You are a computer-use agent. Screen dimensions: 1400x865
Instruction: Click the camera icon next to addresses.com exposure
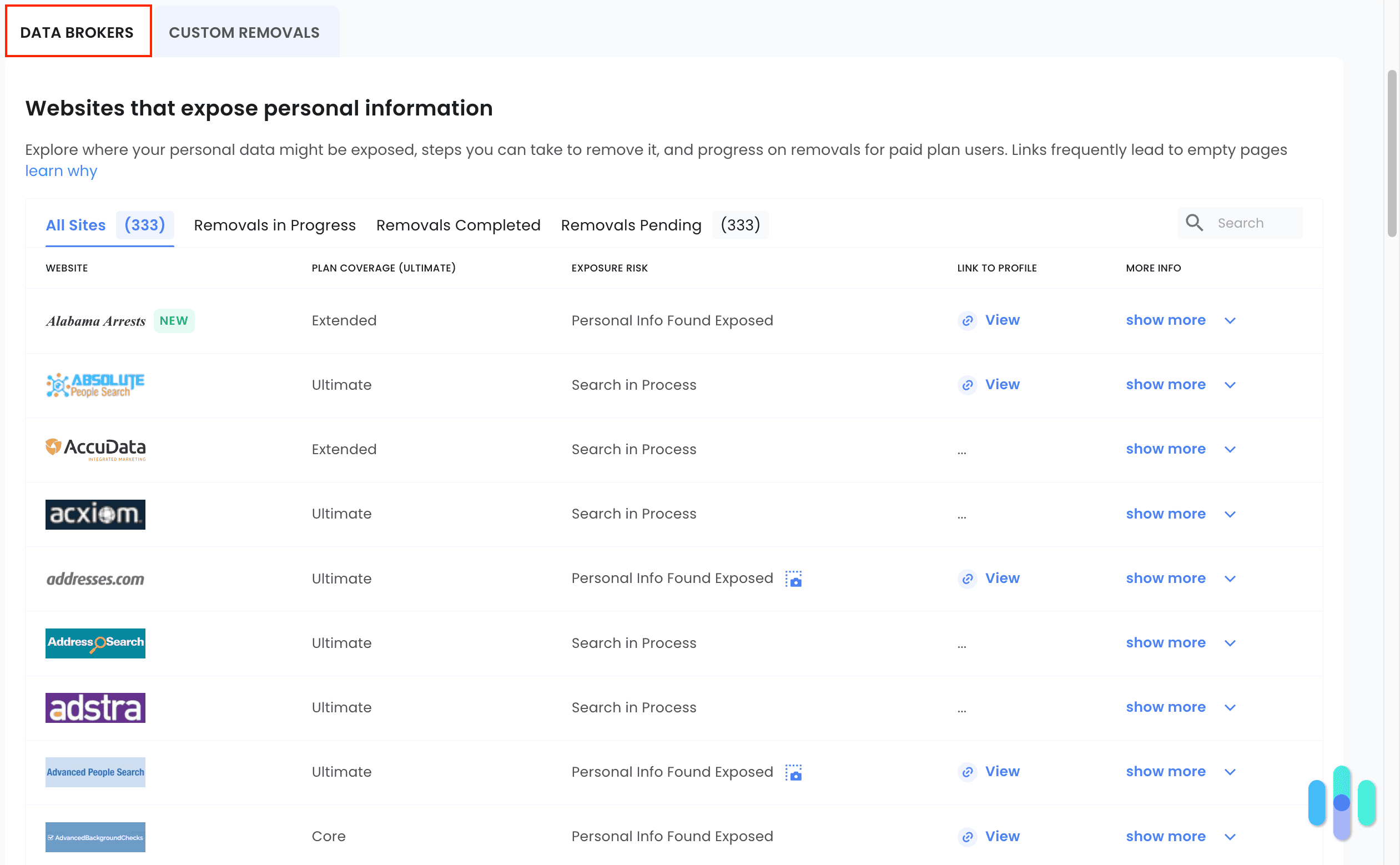tap(794, 579)
